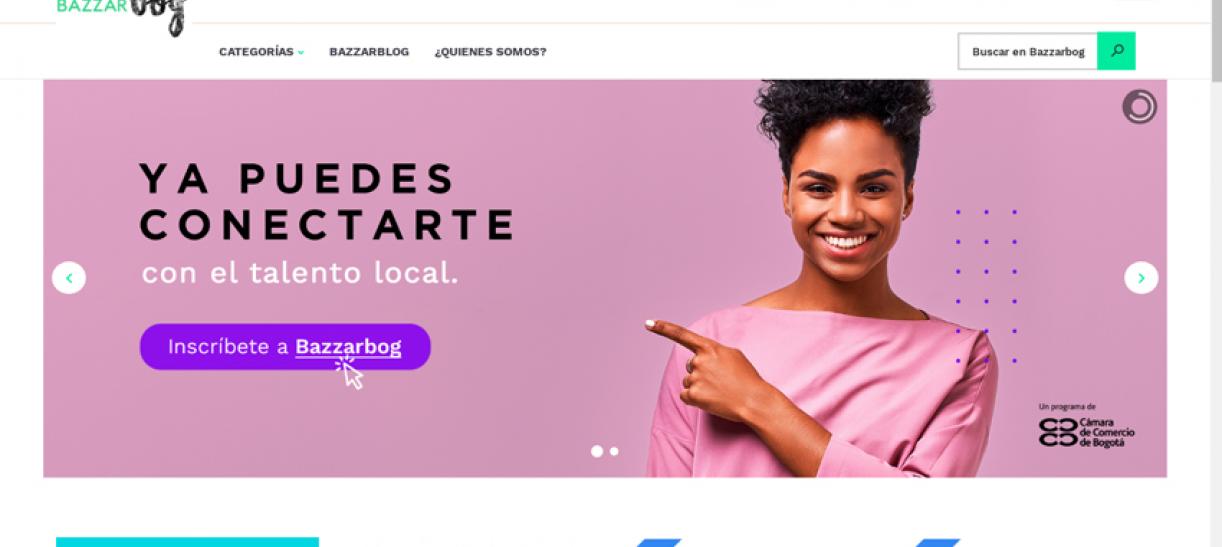Advance to the next banner slide

[x=1141, y=277]
